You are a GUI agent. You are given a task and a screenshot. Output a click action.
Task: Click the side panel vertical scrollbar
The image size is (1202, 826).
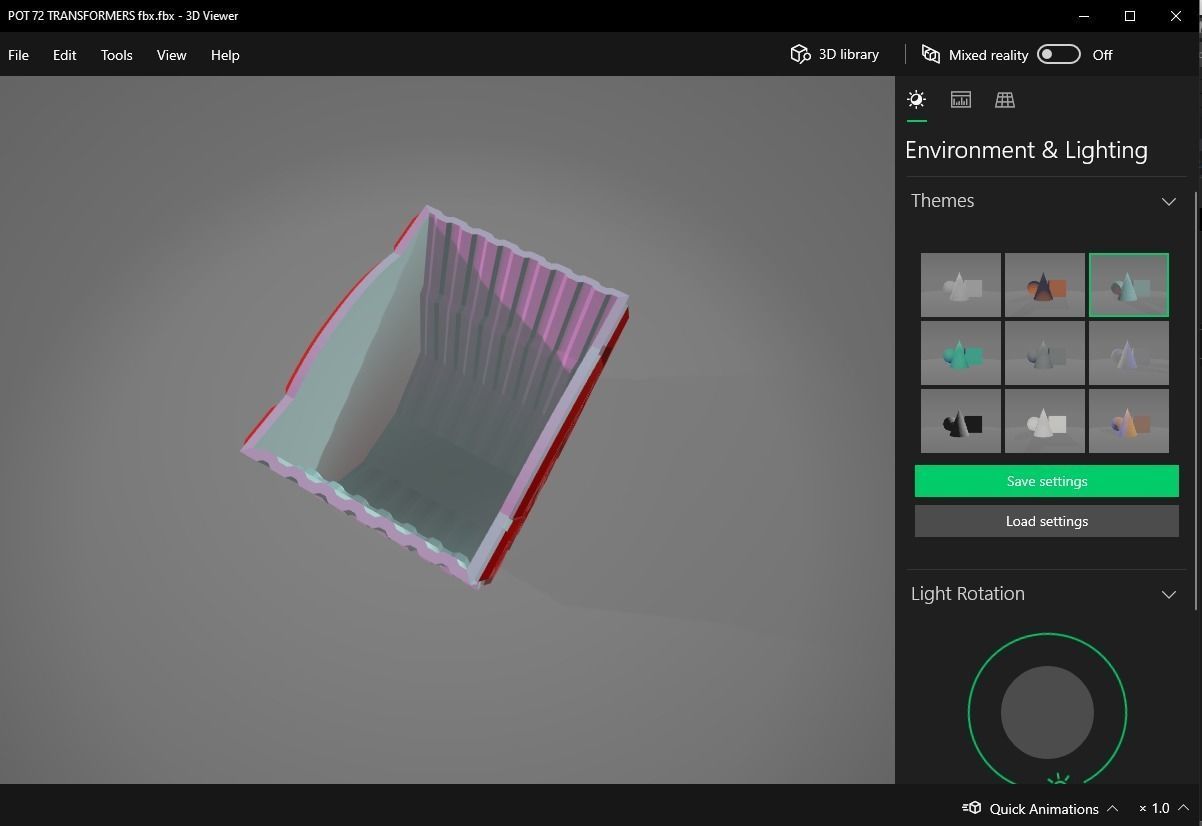tap(1197, 400)
